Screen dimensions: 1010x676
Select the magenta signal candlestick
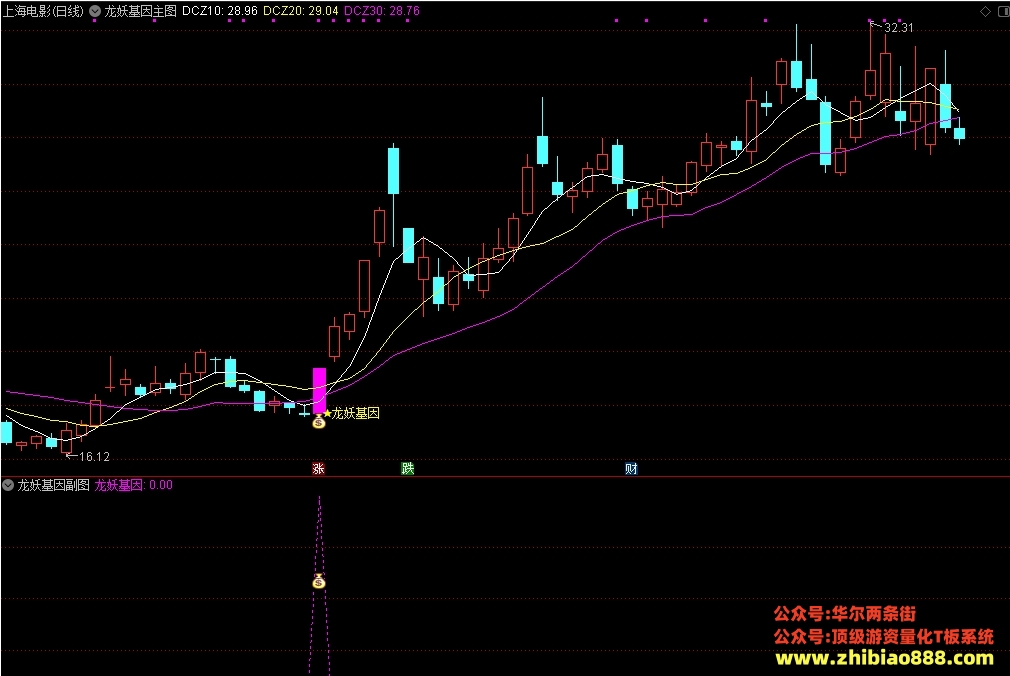click(319, 391)
